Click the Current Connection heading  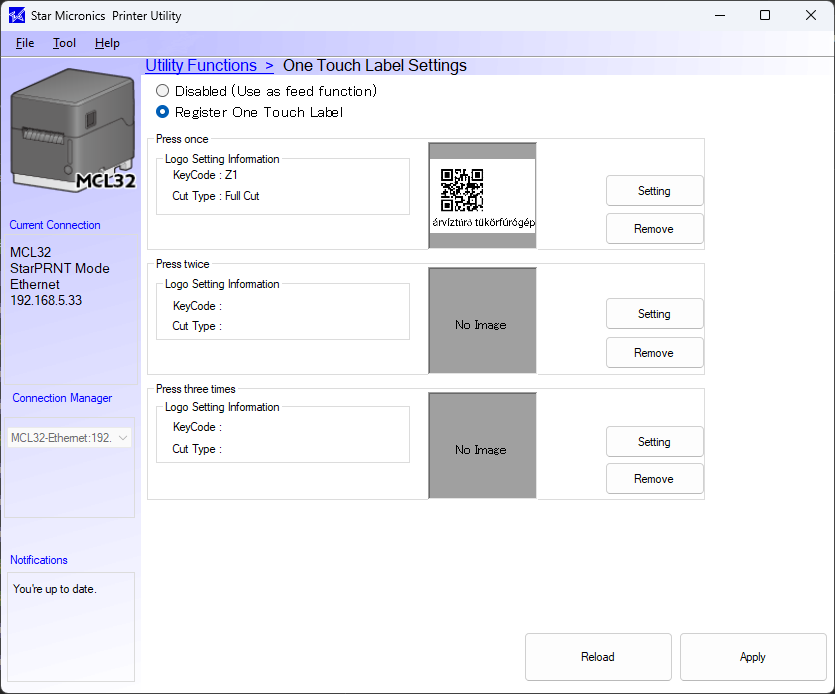coord(55,225)
